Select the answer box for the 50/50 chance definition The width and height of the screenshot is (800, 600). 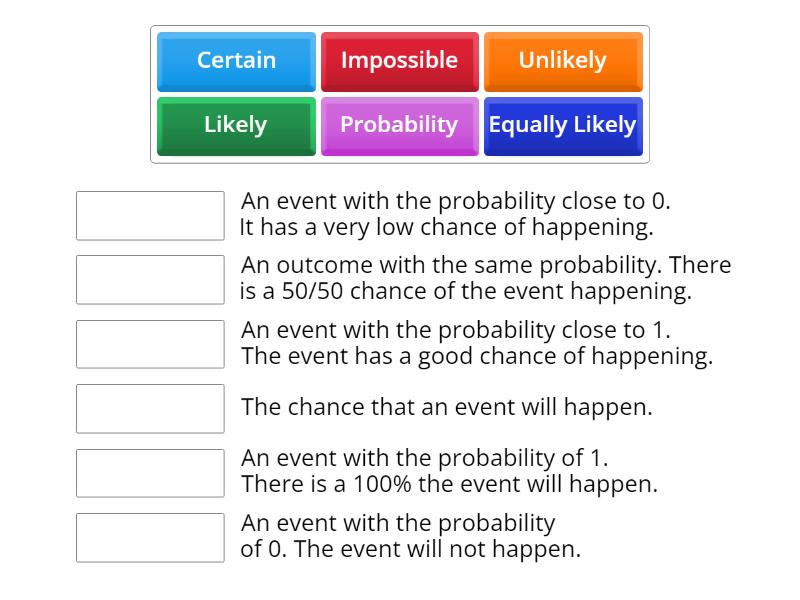150,280
